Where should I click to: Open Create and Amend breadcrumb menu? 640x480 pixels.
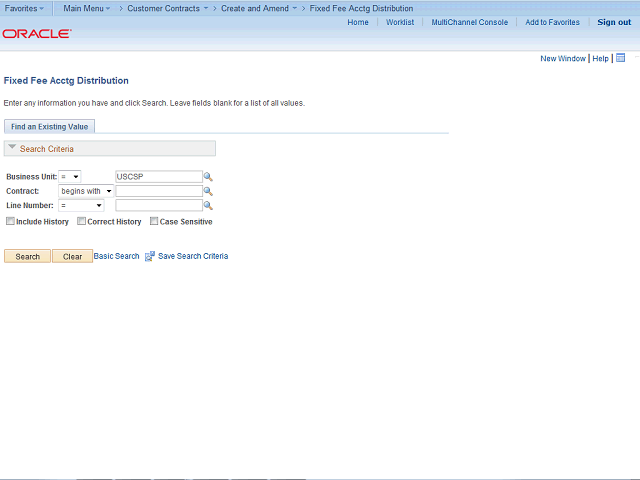tap(259, 8)
